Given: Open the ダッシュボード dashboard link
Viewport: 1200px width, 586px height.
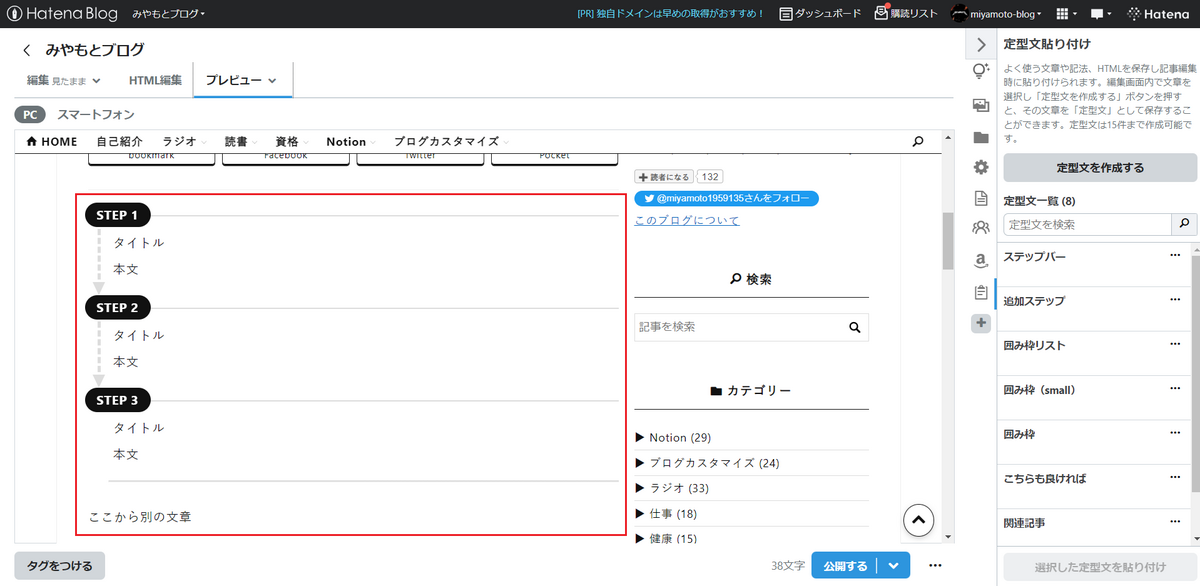Looking at the screenshot, I should 821,14.
